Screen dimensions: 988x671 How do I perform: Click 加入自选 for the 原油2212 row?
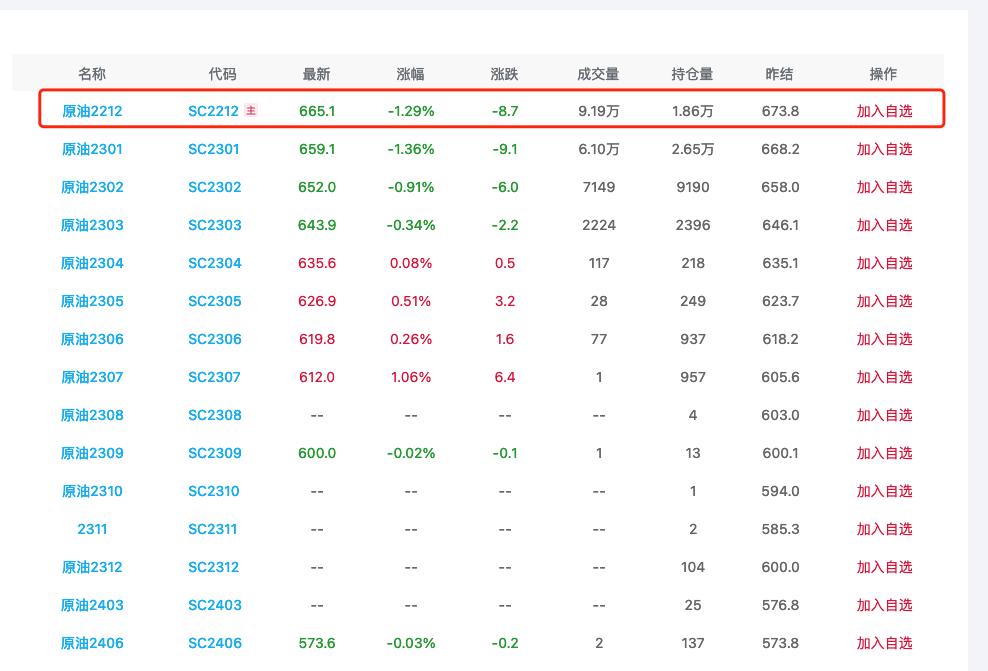coord(884,111)
